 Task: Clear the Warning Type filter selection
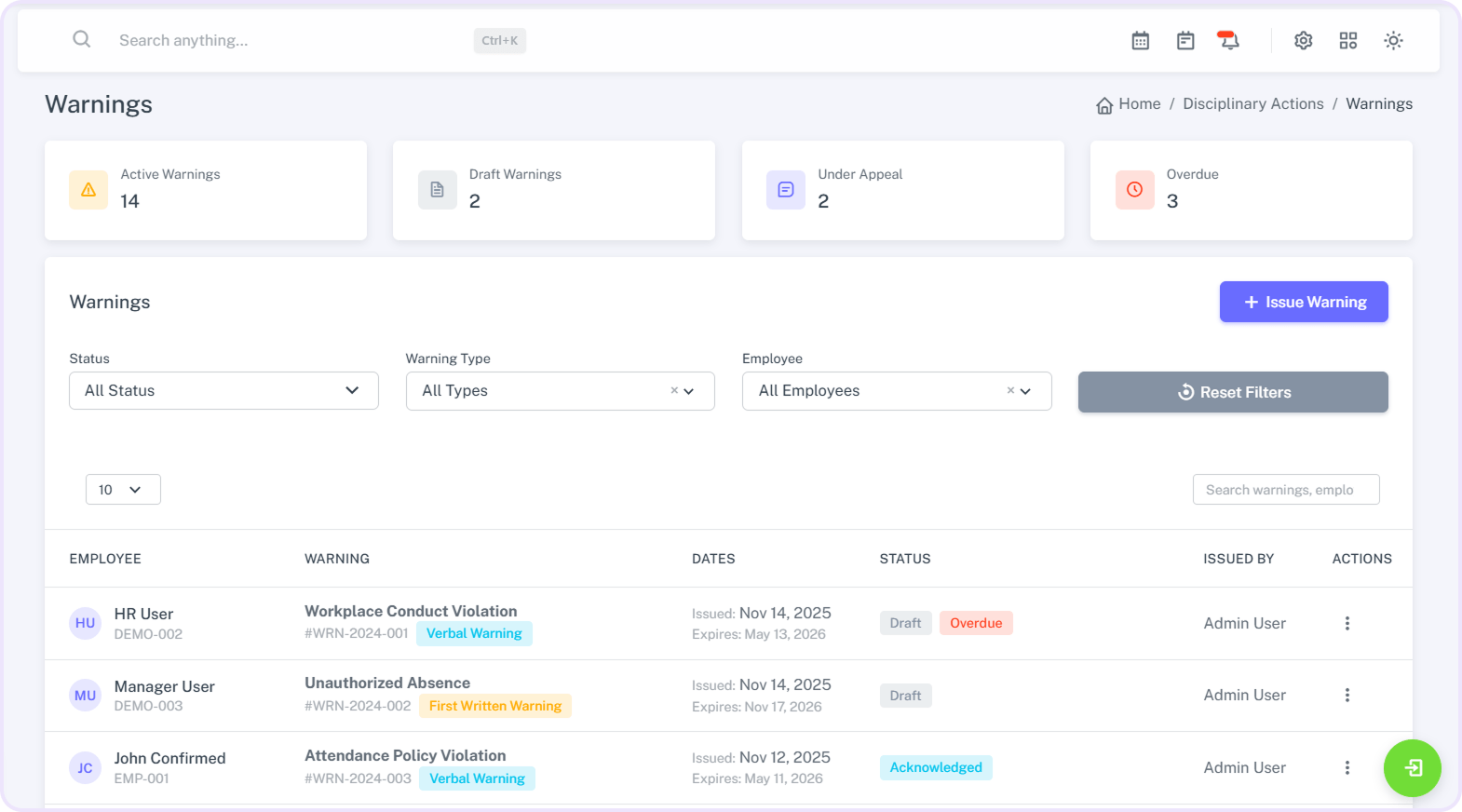pos(674,391)
